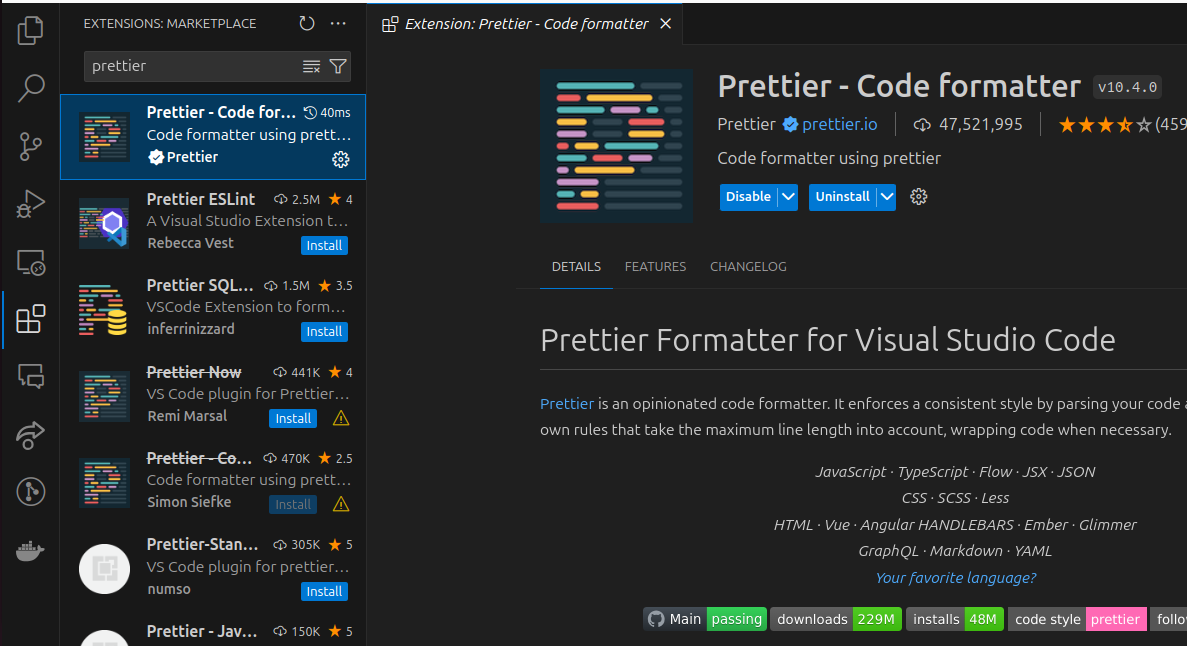Select the Extension: Prettier editor tab
The image size is (1187, 646).
[525, 24]
